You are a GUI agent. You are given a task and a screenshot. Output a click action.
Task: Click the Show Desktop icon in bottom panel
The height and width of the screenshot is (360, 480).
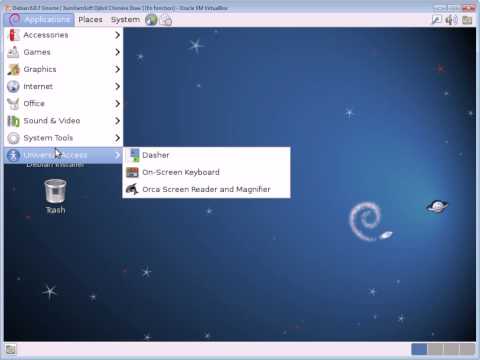coord(11,349)
